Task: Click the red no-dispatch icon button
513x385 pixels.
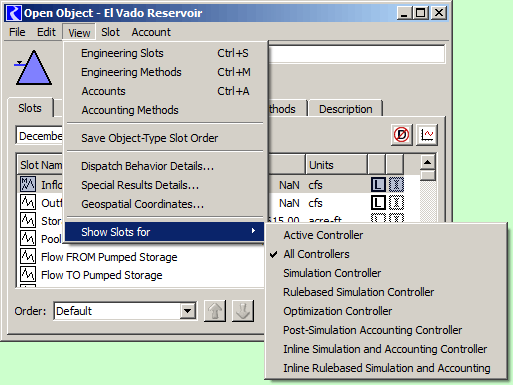Action: pos(402,135)
